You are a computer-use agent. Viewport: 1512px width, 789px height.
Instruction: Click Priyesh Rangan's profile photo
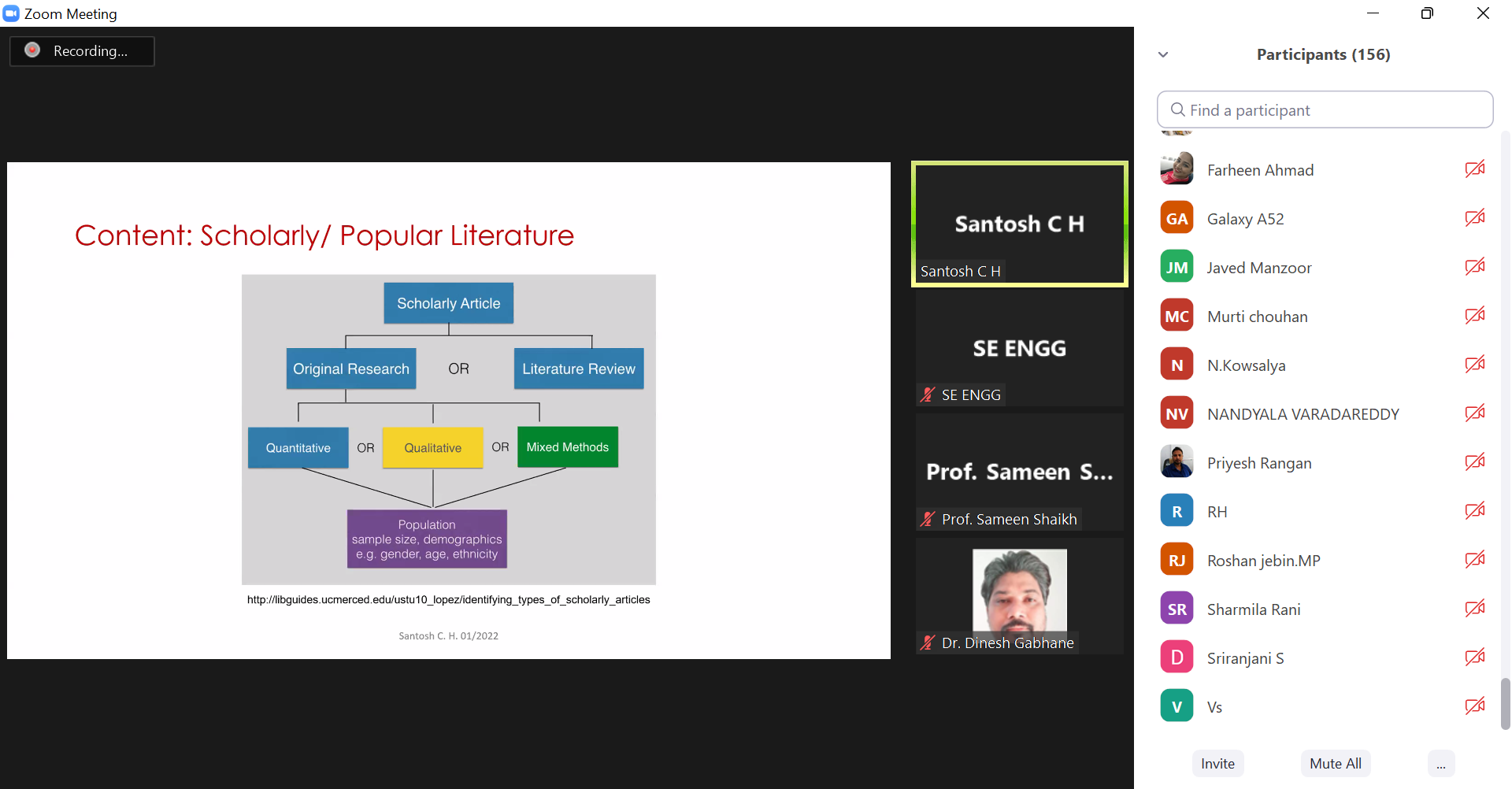pyautogui.click(x=1177, y=462)
